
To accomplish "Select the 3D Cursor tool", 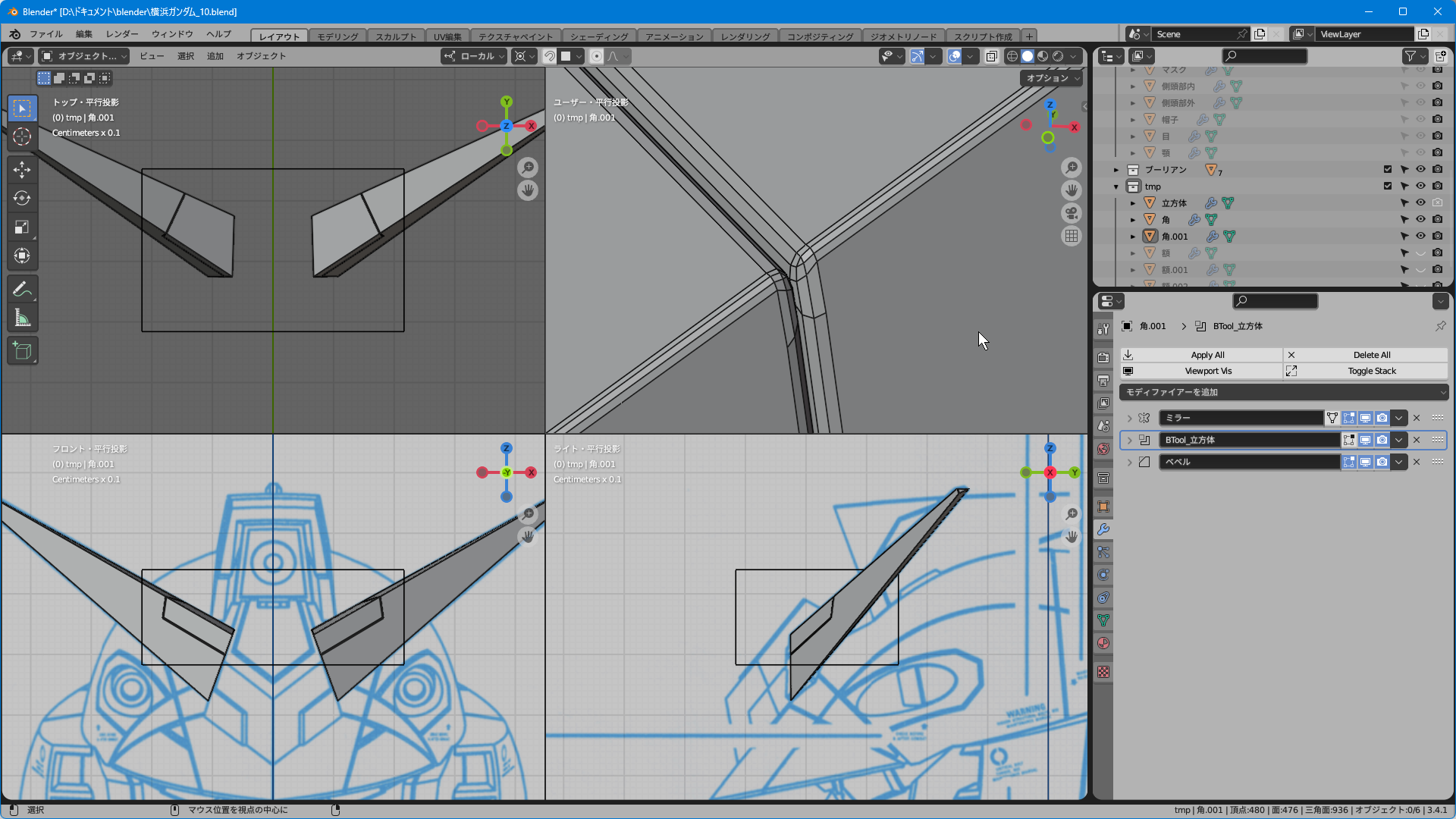I will point(22,136).
